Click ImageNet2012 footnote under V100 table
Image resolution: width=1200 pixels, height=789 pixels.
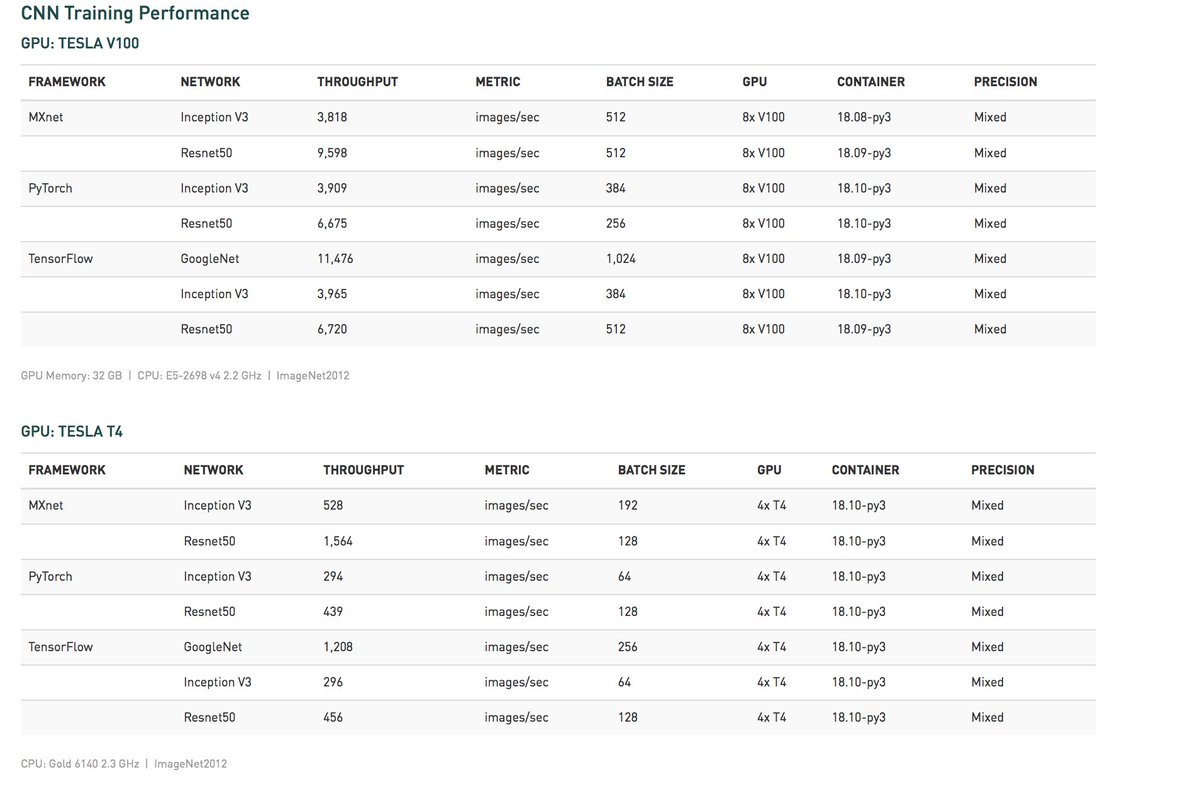313,376
